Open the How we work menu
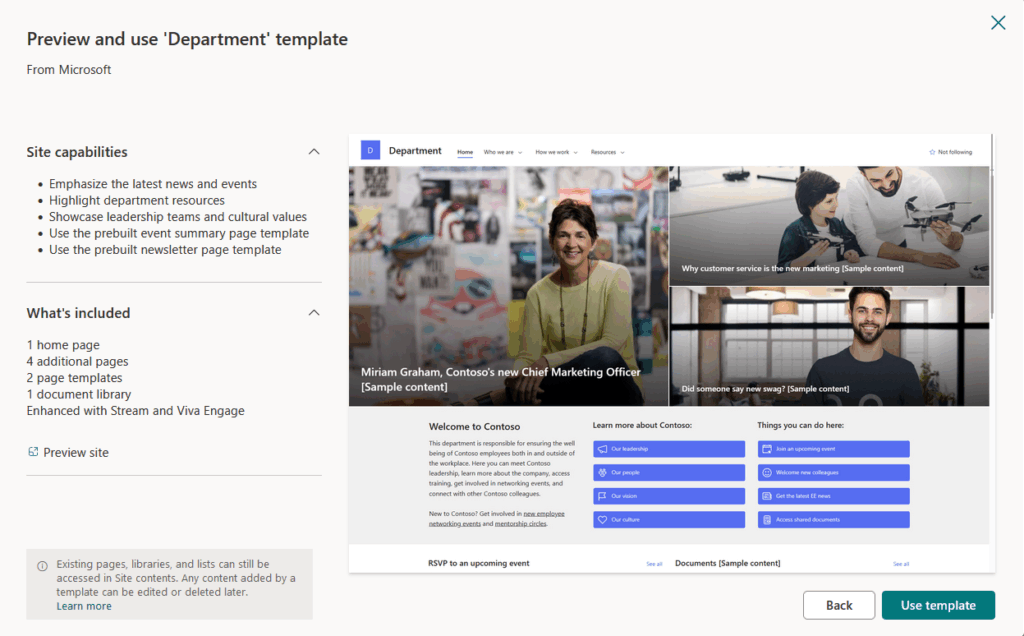 click(556, 152)
